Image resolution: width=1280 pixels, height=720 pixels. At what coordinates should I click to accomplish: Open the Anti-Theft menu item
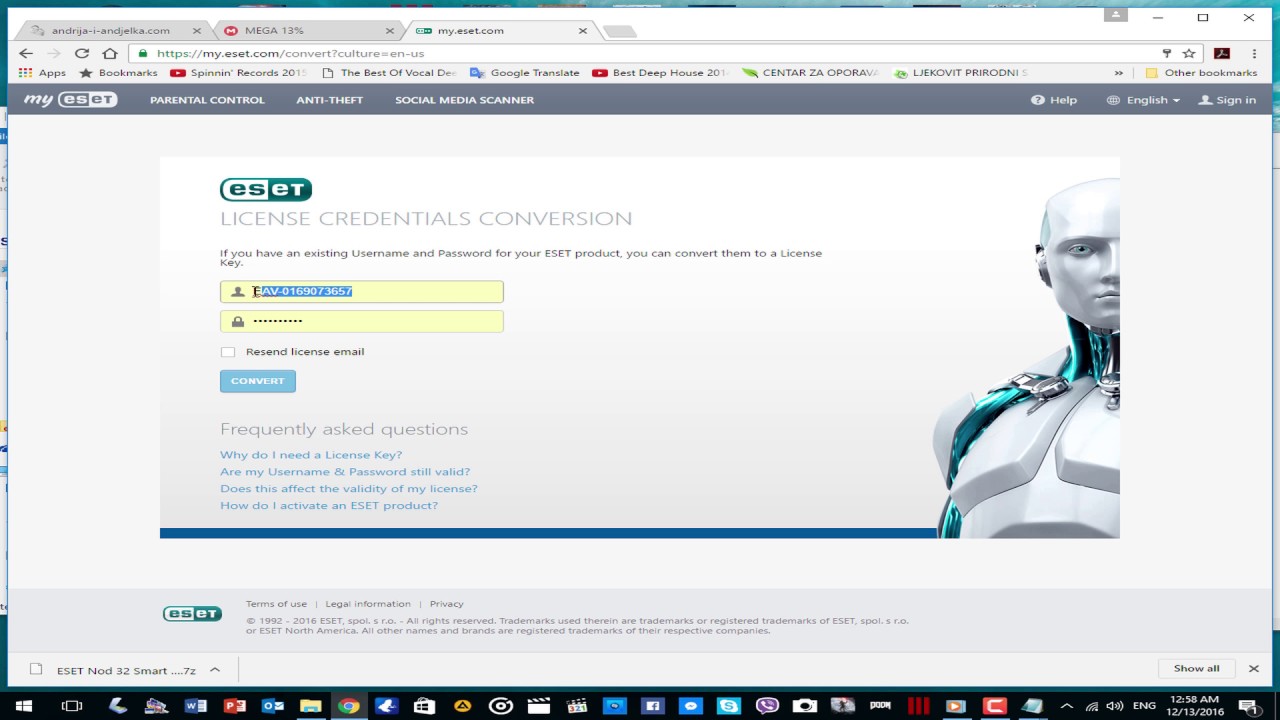click(x=329, y=100)
